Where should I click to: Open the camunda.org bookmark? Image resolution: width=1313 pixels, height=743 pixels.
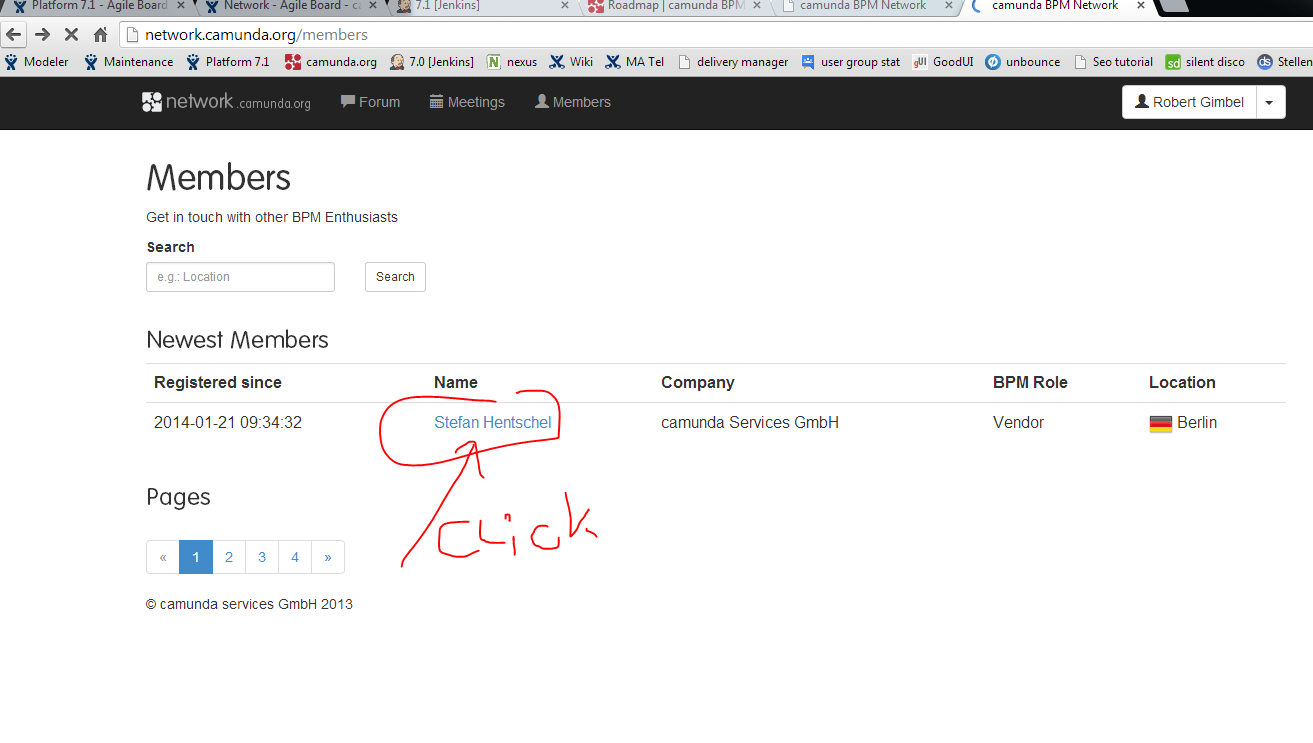[331, 62]
